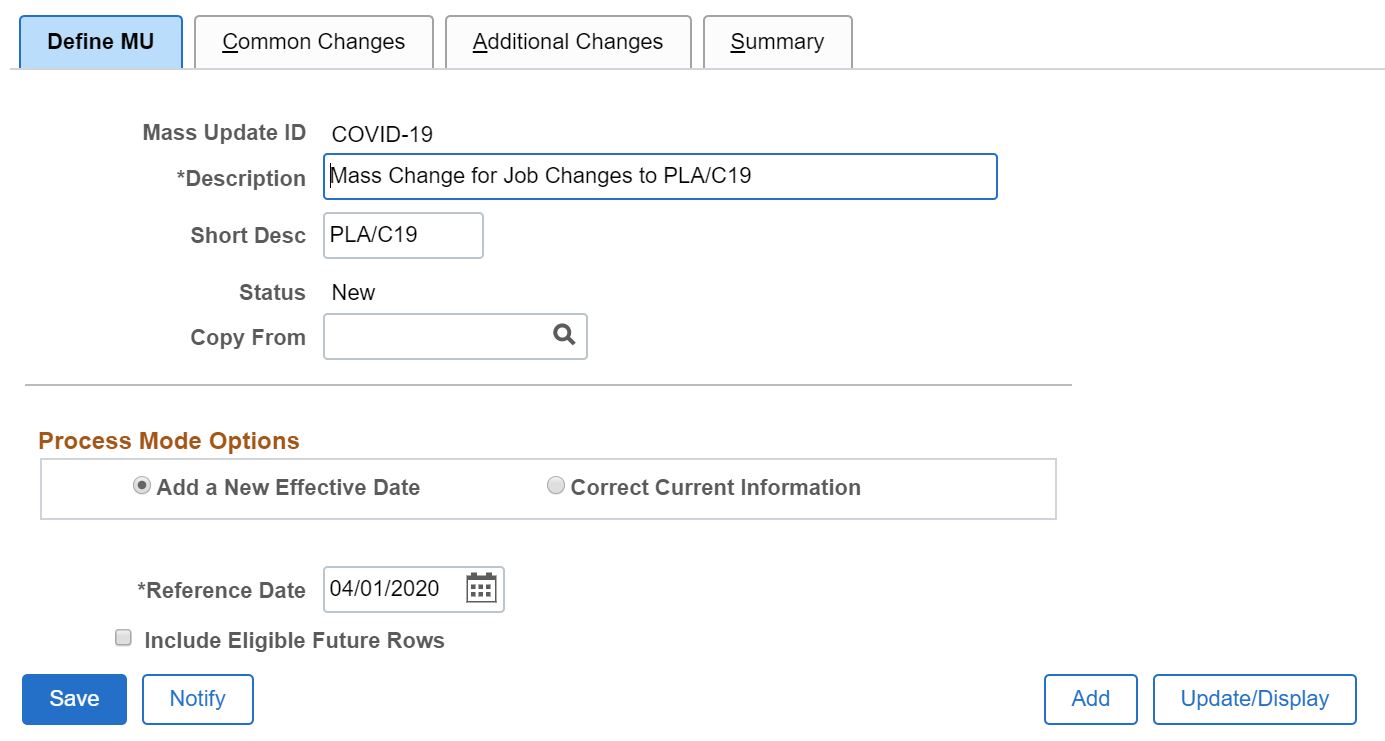Open the Copy From lookup magnifier
1385x741 pixels.
[x=564, y=336]
